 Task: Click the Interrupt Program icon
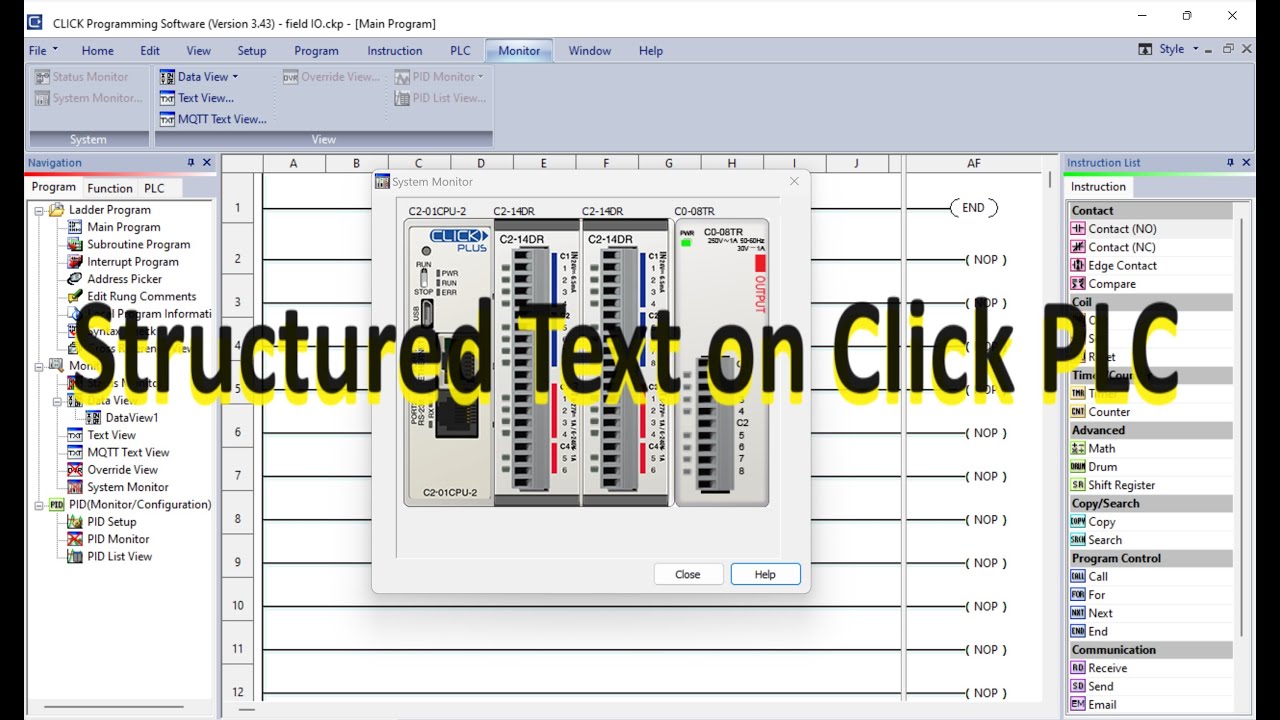75,262
